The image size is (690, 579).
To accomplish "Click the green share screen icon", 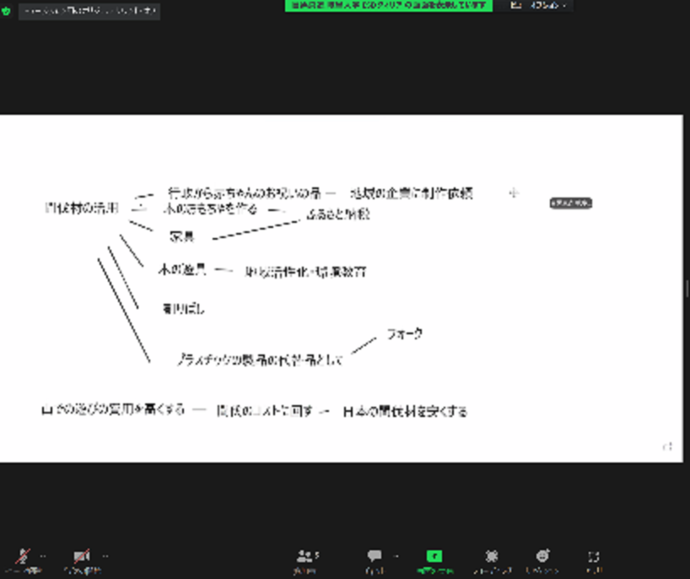I will pos(434,556).
